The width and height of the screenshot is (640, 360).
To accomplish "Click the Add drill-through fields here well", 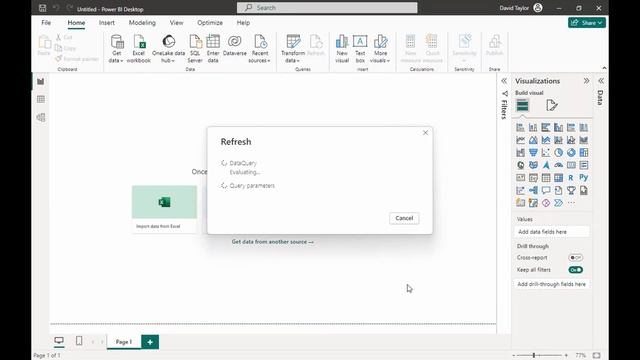I will (551, 284).
